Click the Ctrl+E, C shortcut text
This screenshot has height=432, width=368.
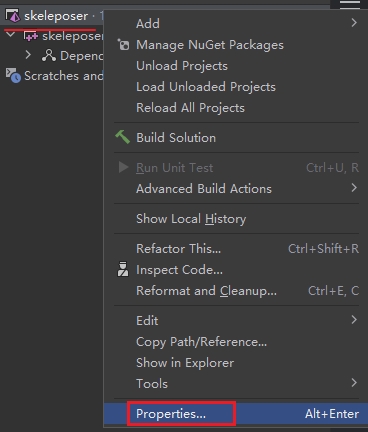point(333,291)
